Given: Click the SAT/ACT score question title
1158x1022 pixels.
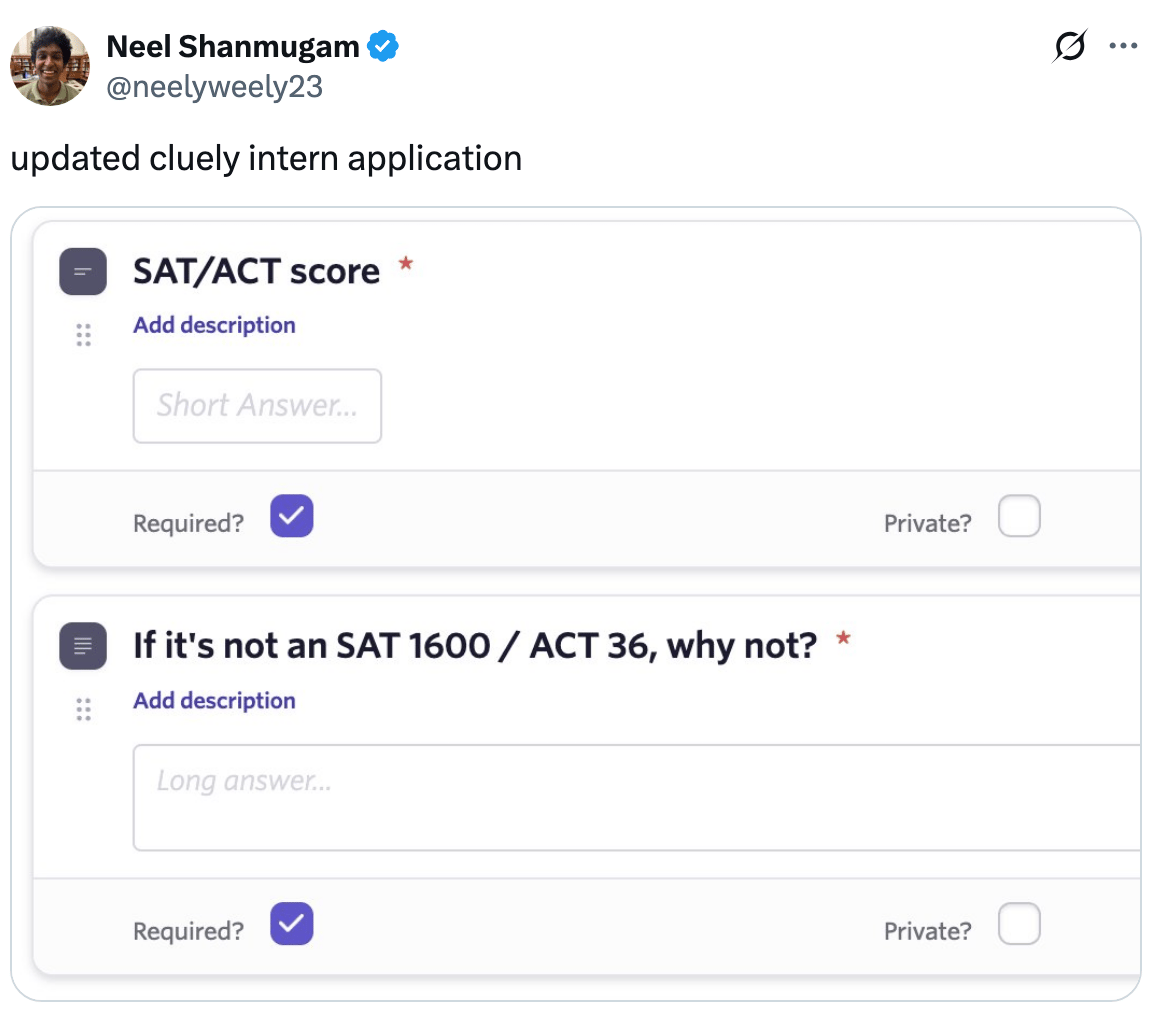Looking at the screenshot, I should pos(256,271).
